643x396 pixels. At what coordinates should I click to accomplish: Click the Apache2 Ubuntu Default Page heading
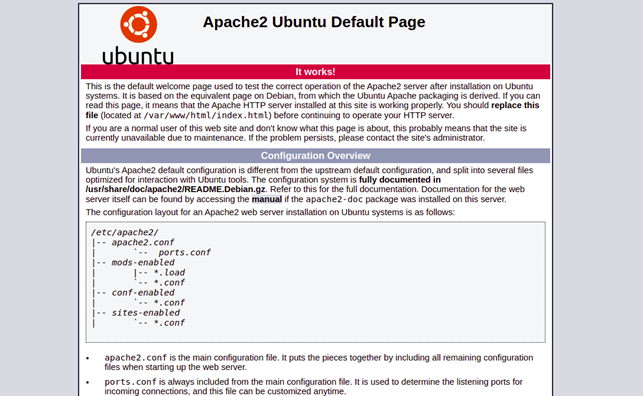[x=314, y=22]
